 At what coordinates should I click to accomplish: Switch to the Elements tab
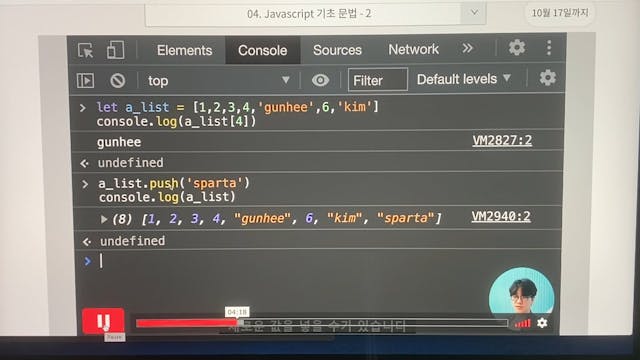[x=184, y=50]
